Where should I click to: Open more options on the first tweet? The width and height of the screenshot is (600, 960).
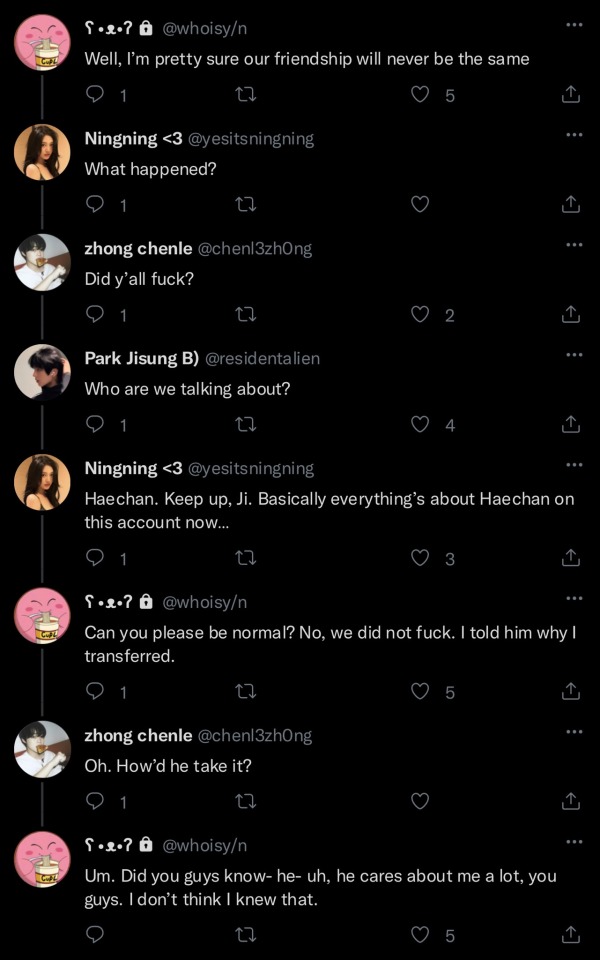[x=573, y=24]
